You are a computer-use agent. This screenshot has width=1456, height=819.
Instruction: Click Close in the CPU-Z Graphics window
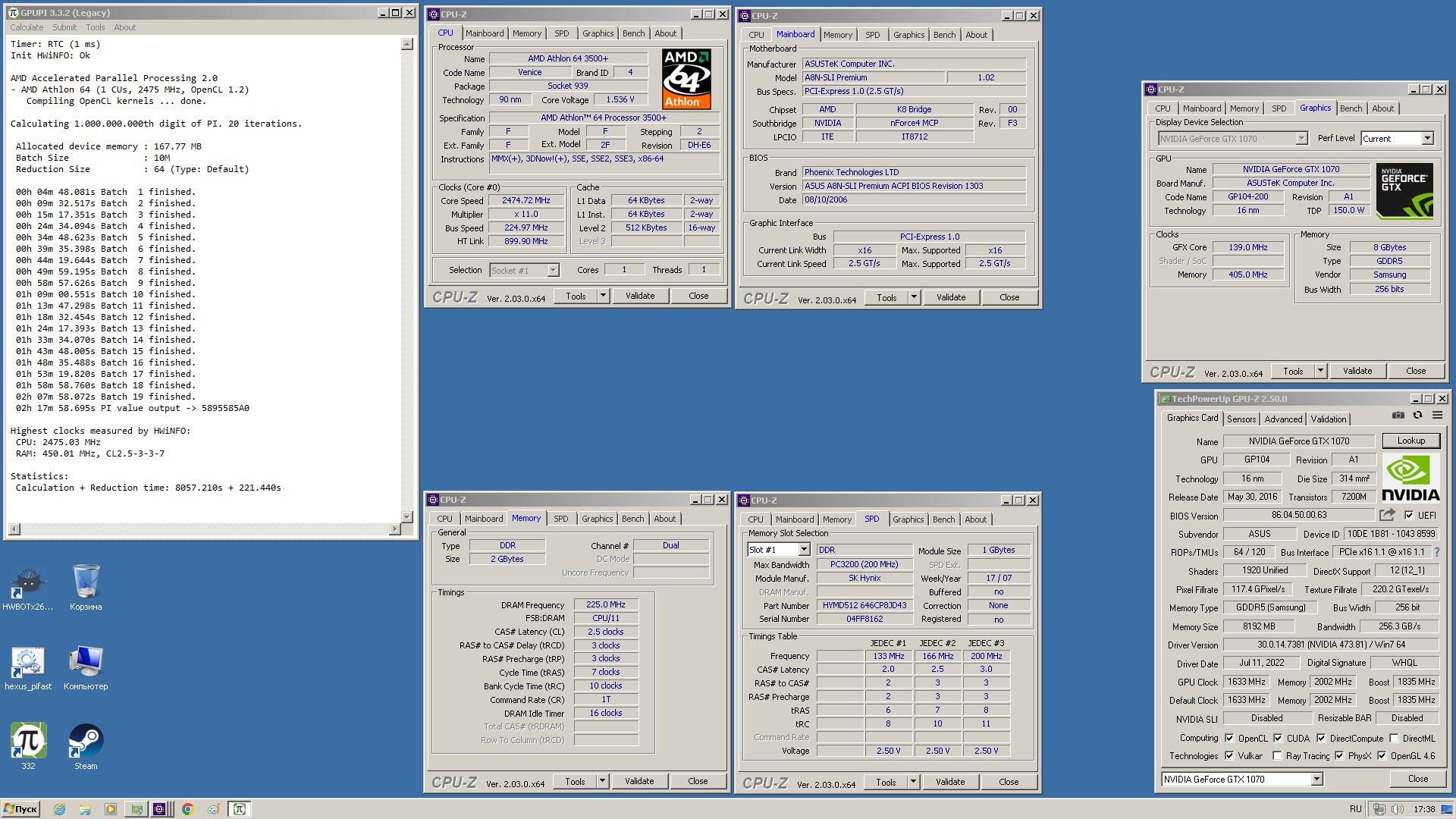pyautogui.click(x=1416, y=371)
